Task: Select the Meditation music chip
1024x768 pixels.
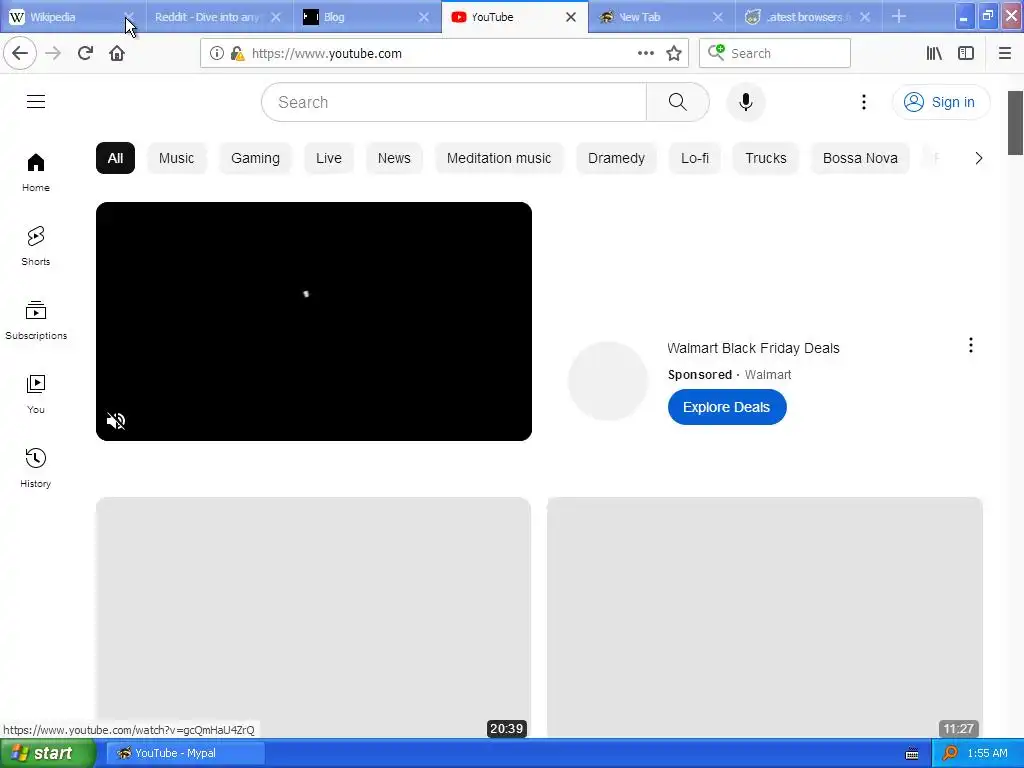Action: (x=499, y=158)
